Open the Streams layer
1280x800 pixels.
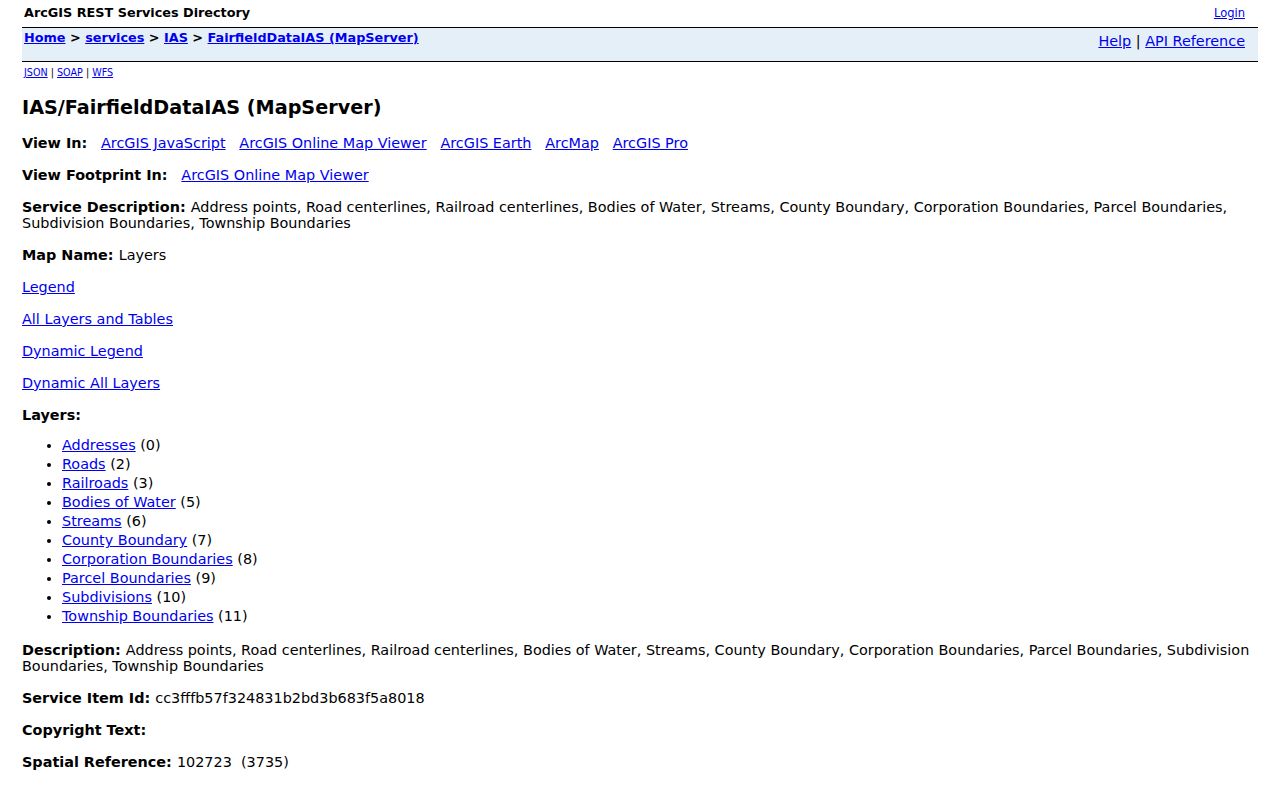coord(91,521)
